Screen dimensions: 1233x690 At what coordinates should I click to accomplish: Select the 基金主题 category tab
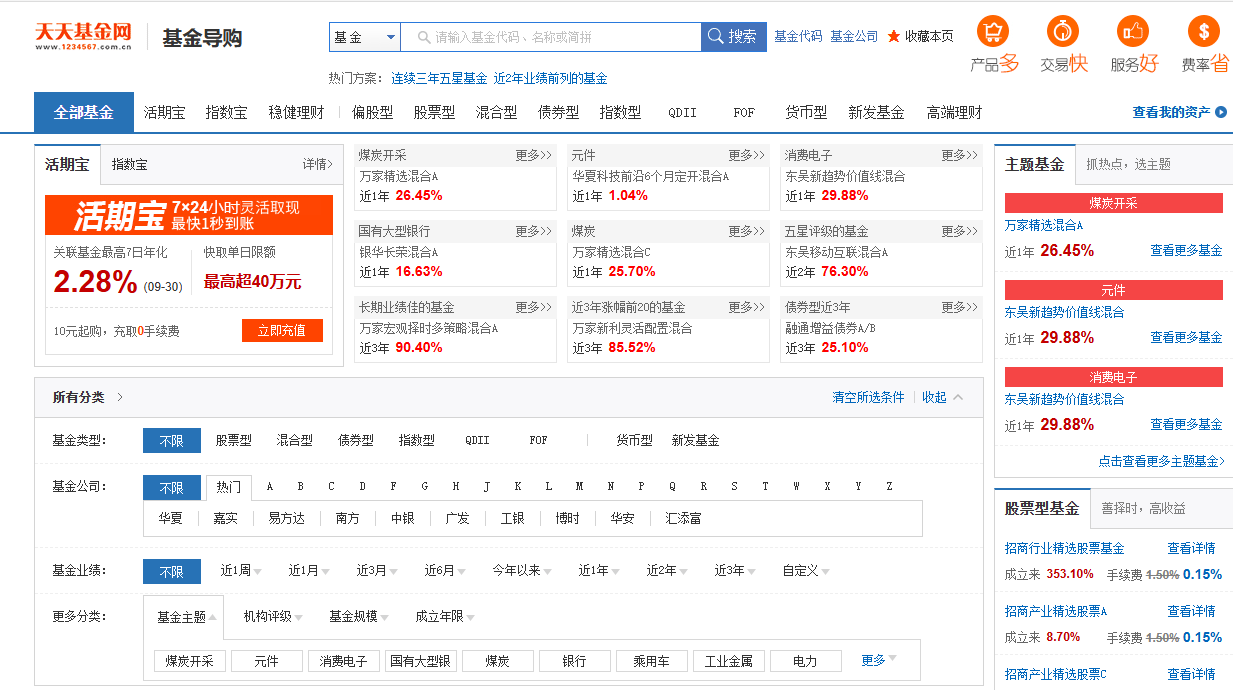tap(184, 617)
